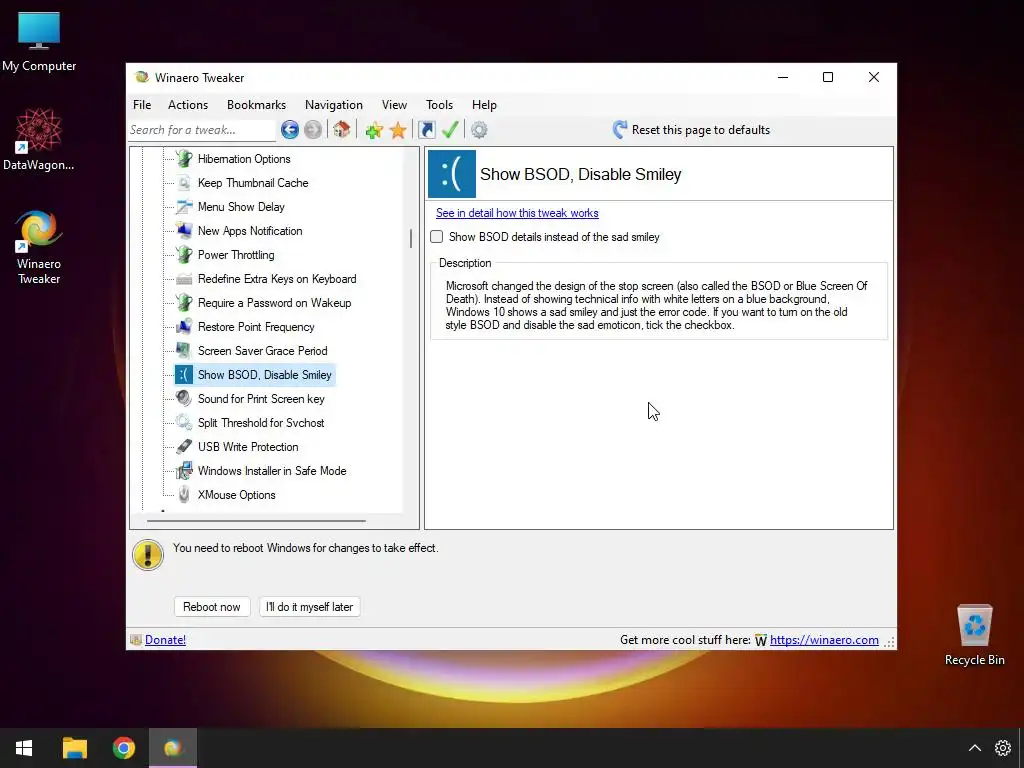Click the Split Threshold for Svchost icon

pyautogui.click(x=184, y=423)
